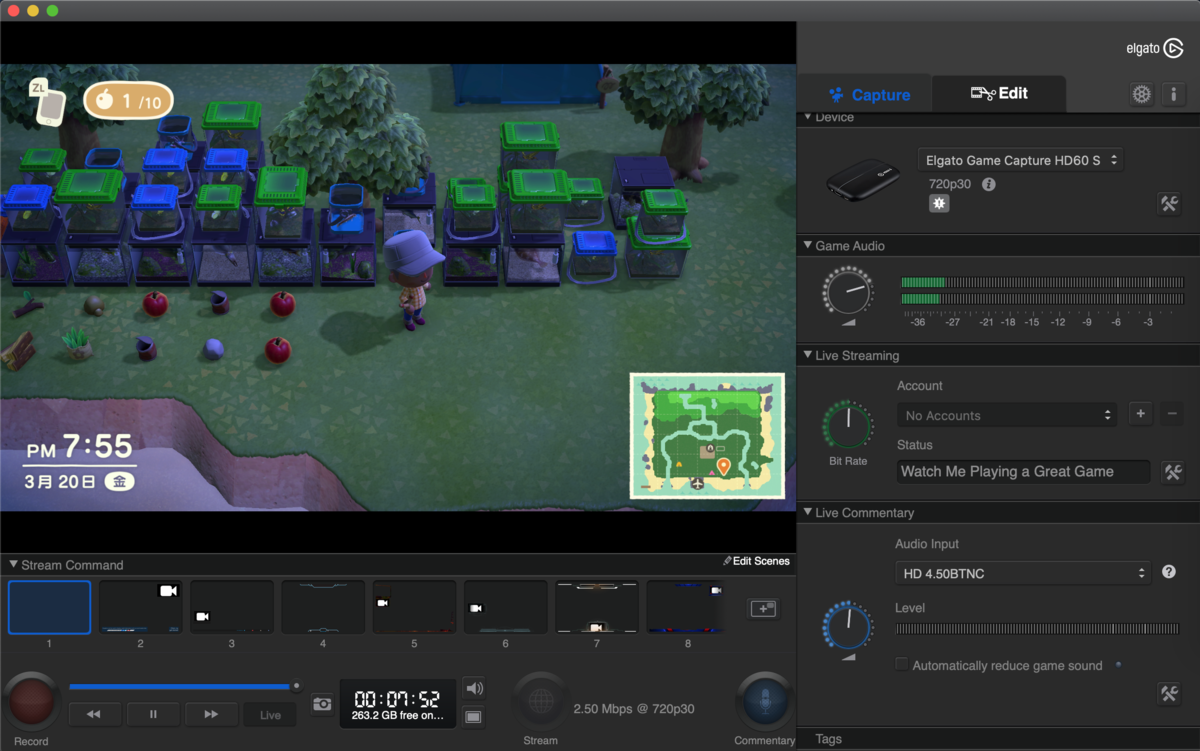The image size is (1200, 751).
Task: Add a streaming account with plus button
Action: (x=1141, y=414)
